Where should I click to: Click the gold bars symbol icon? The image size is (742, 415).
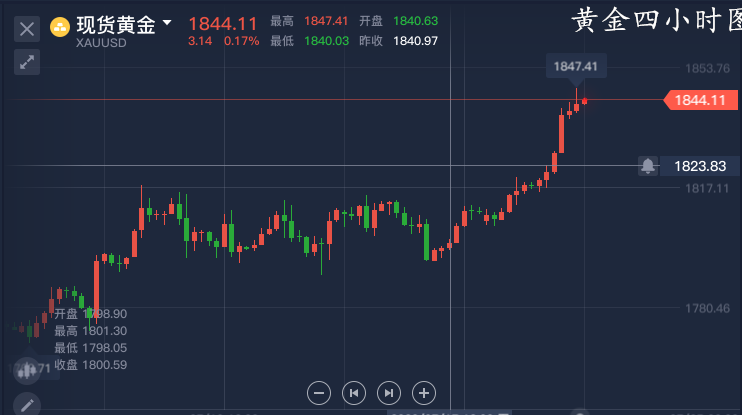[x=60, y=27]
